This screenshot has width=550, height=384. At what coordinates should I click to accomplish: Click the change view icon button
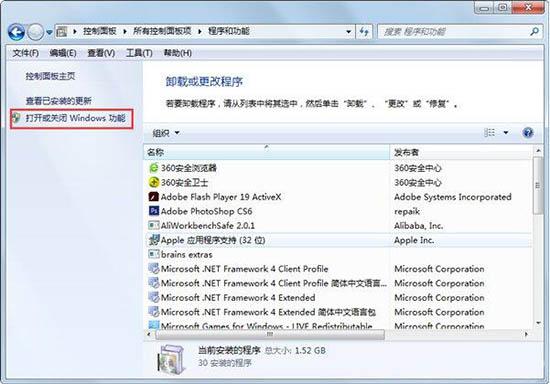tap(489, 133)
